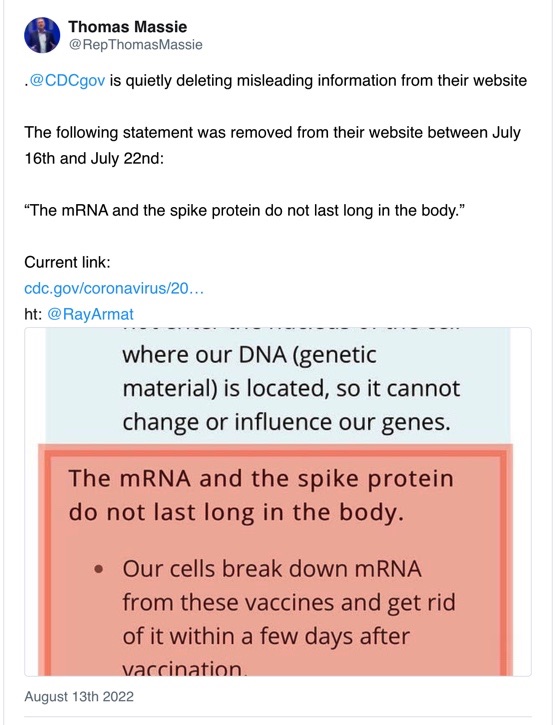
Task: Click the 'where our DNA (genetic' line
Action: pyautogui.click(x=249, y=355)
